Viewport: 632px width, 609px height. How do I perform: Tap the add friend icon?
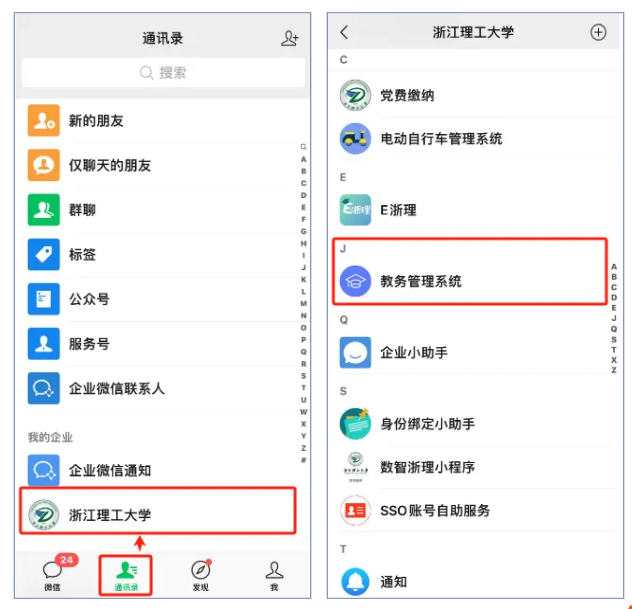(290, 38)
